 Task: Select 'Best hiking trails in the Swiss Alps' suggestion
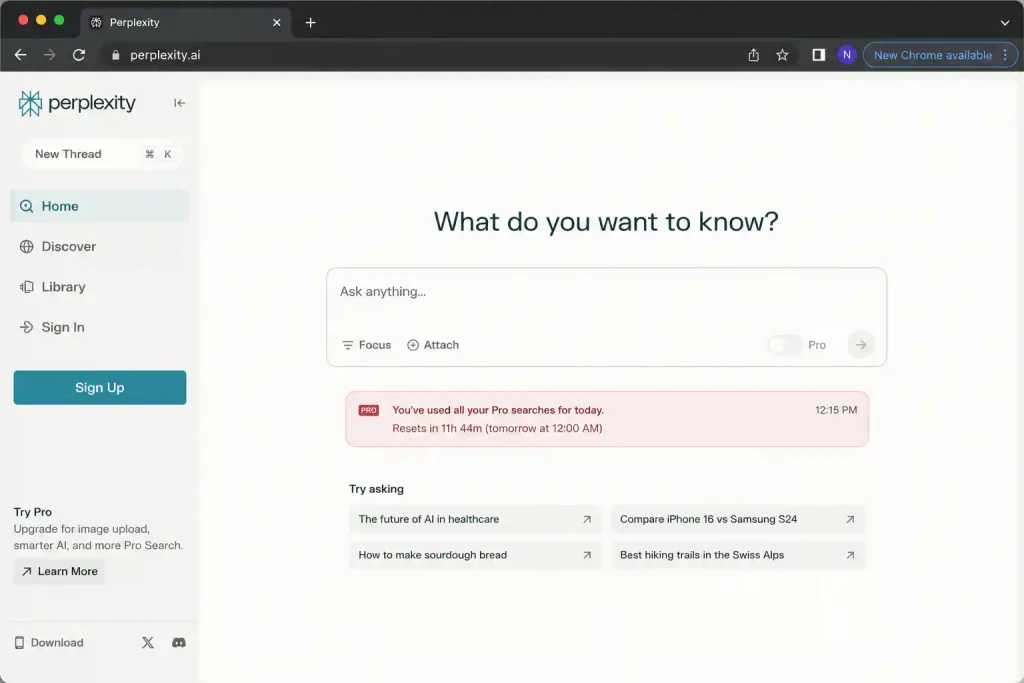(738, 555)
